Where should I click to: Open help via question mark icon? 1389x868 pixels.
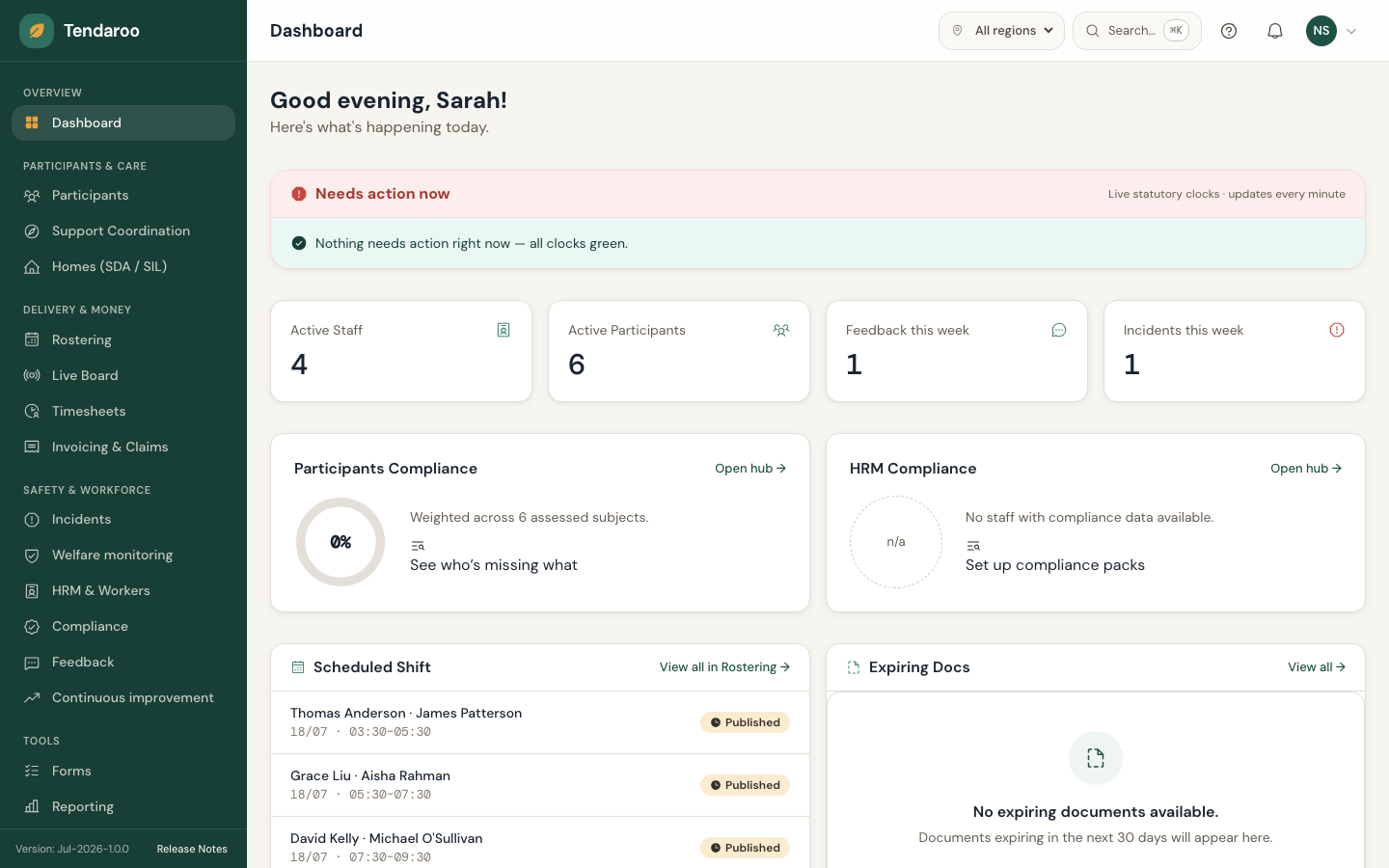[1229, 31]
